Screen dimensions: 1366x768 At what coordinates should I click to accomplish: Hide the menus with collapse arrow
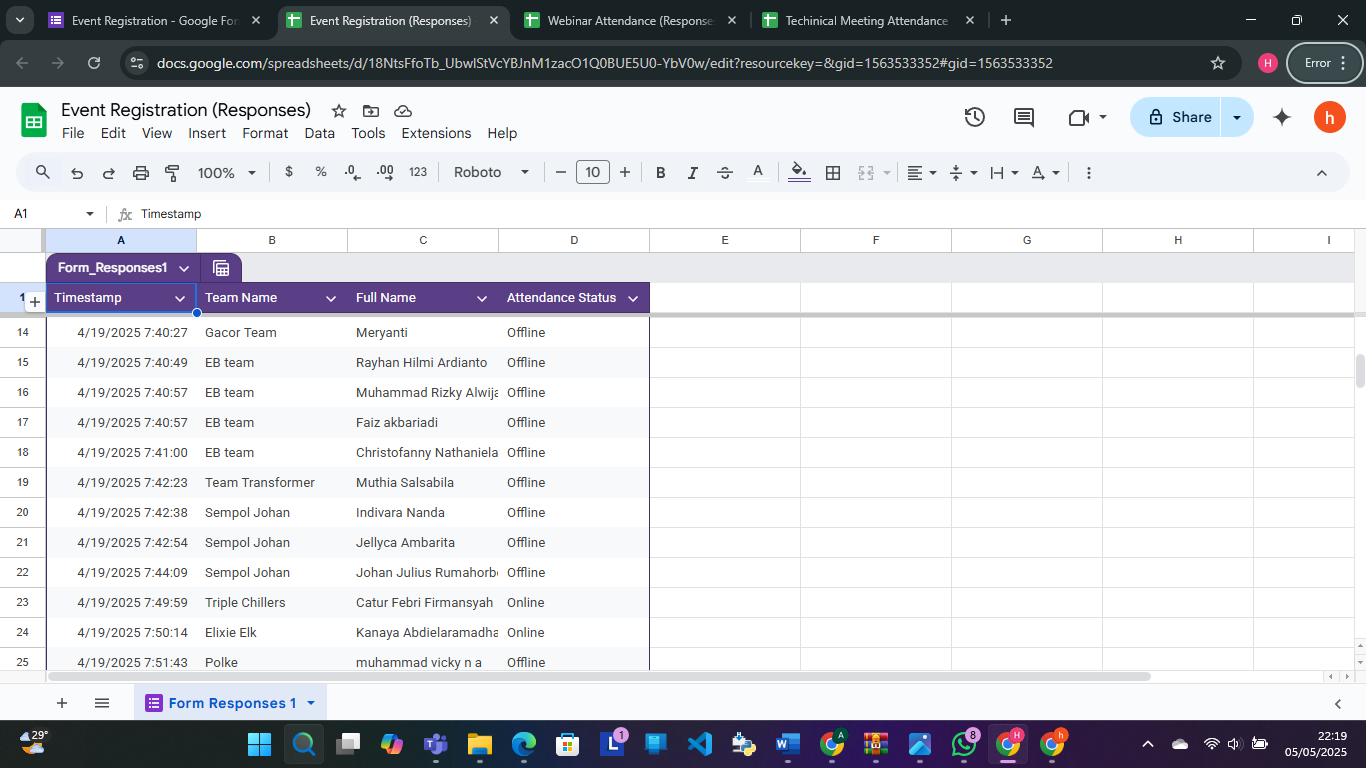[1321, 173]
